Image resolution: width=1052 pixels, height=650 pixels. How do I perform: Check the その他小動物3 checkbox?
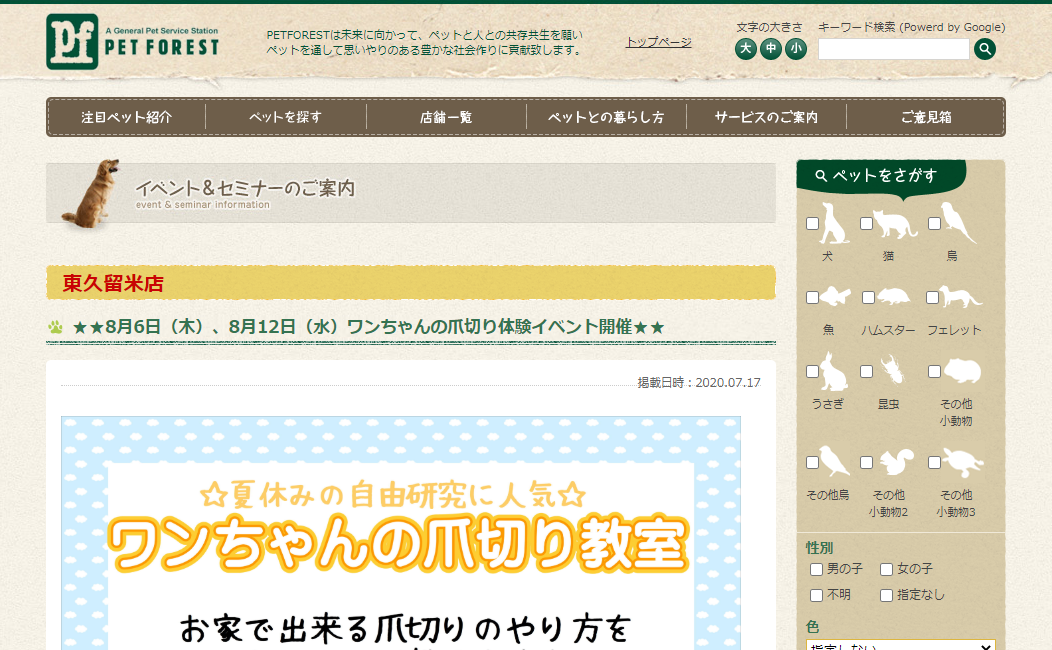(x=934, y=462)
